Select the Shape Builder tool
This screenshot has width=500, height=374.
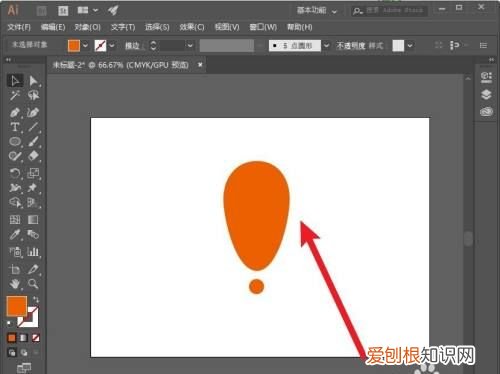[x=15, y=202]
